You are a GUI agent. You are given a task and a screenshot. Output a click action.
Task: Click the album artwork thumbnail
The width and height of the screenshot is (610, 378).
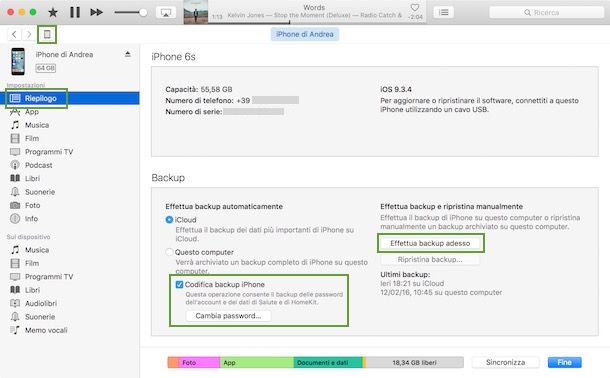[196, 12]
